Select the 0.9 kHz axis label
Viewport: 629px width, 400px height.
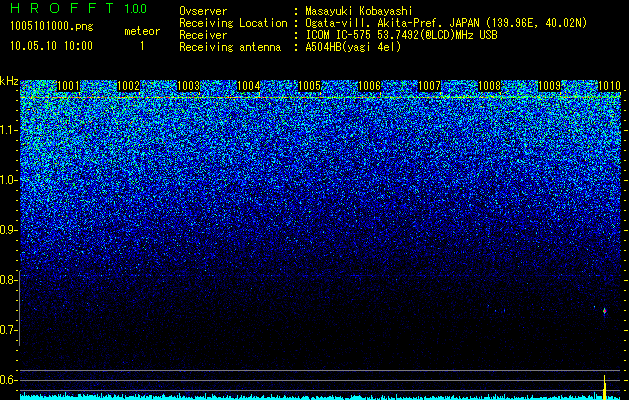tap(9, 230)
